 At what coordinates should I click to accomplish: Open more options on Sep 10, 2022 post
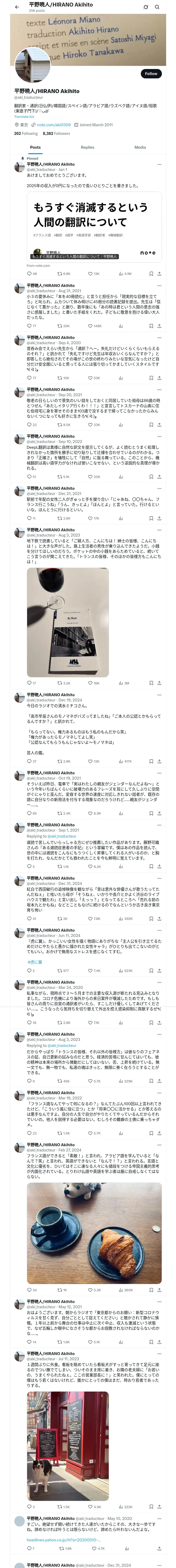pos(159,436)
